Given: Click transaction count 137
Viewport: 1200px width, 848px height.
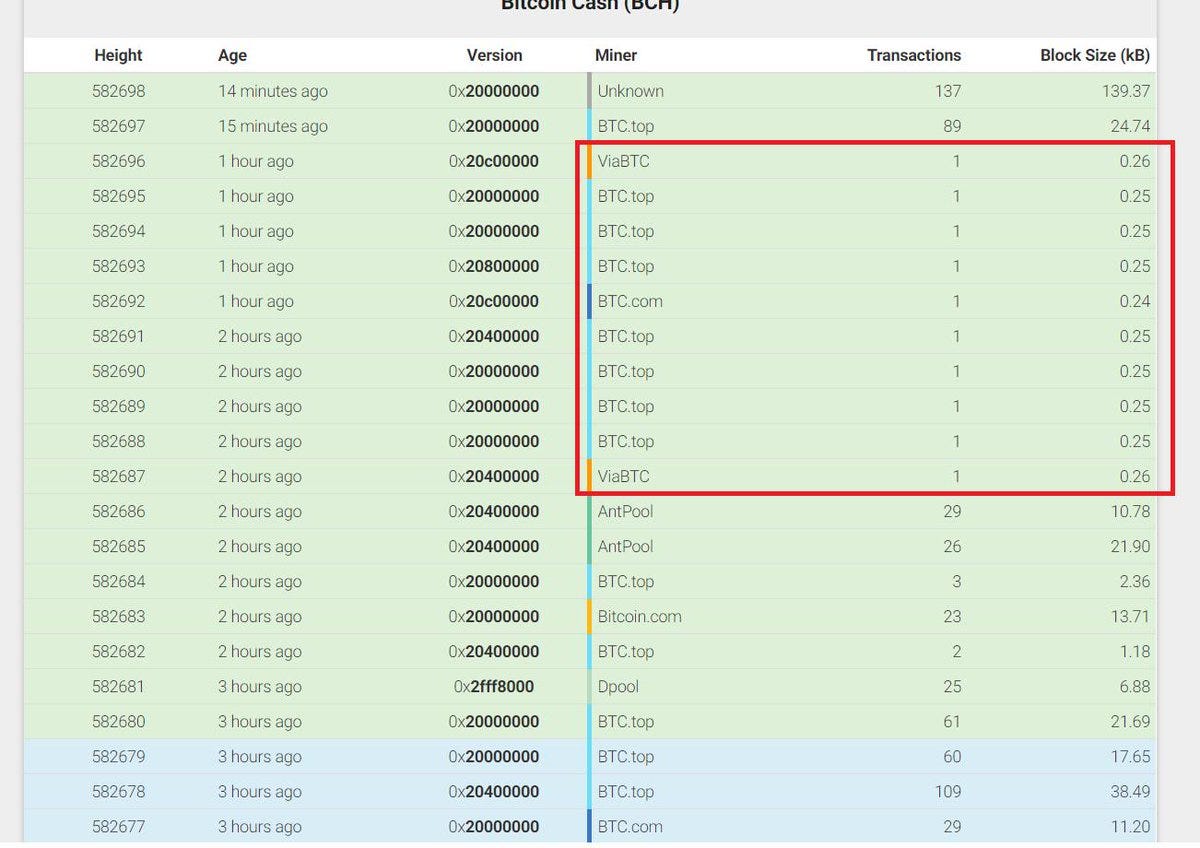Looking at the screenshot, I should tap(948, 91).
